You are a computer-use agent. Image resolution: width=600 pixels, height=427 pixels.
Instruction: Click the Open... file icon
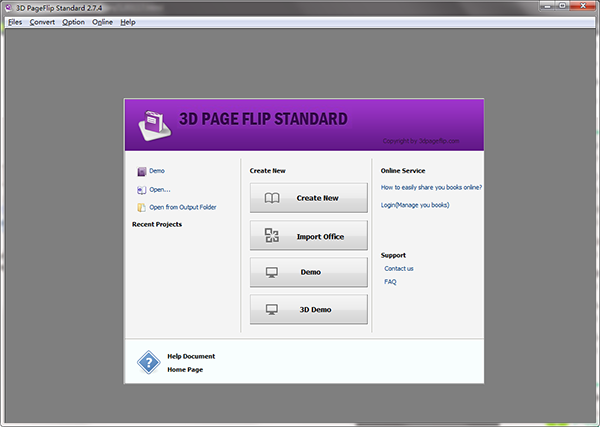tap(142, 190)
